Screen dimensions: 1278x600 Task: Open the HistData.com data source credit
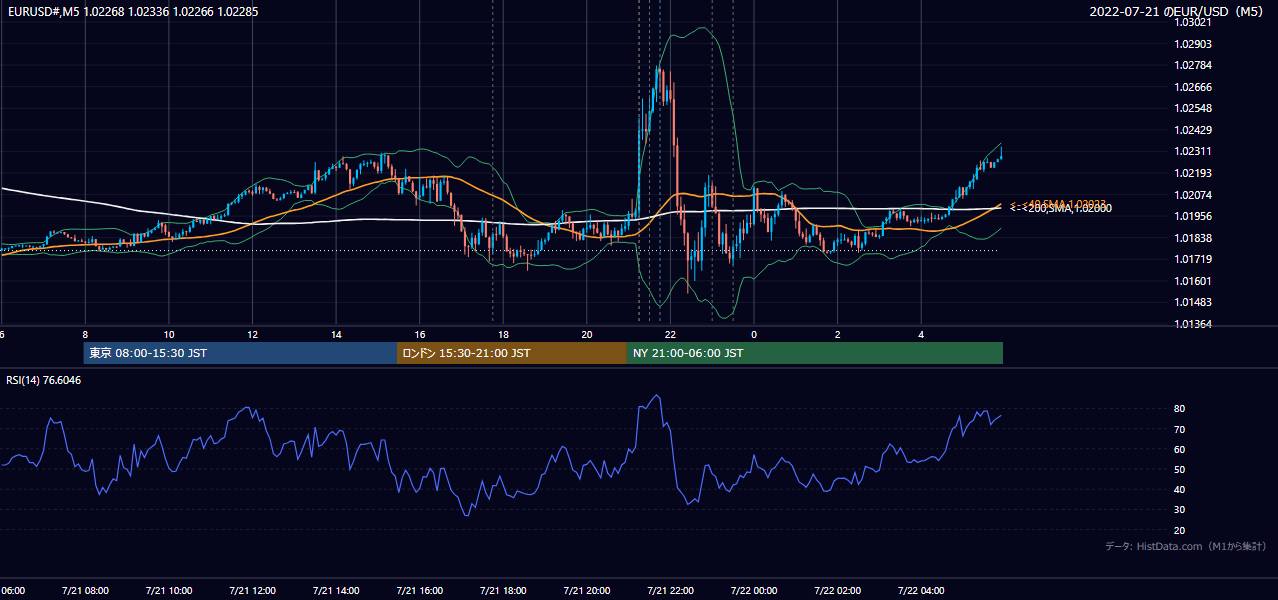[1186, 546]
